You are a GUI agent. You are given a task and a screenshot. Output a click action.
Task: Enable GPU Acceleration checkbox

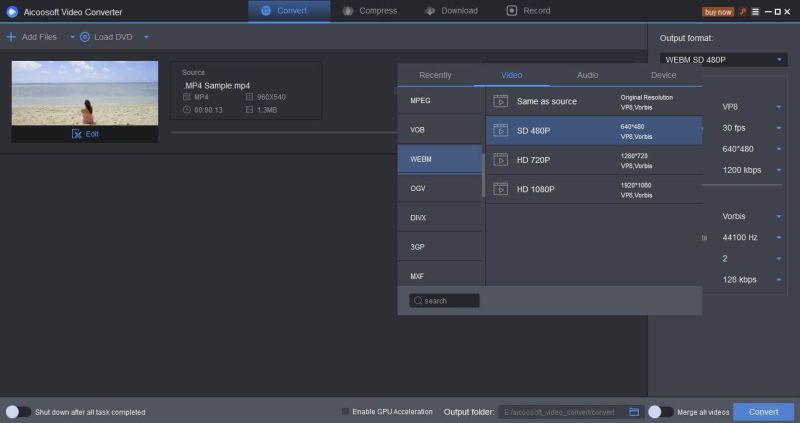[346, 412]
